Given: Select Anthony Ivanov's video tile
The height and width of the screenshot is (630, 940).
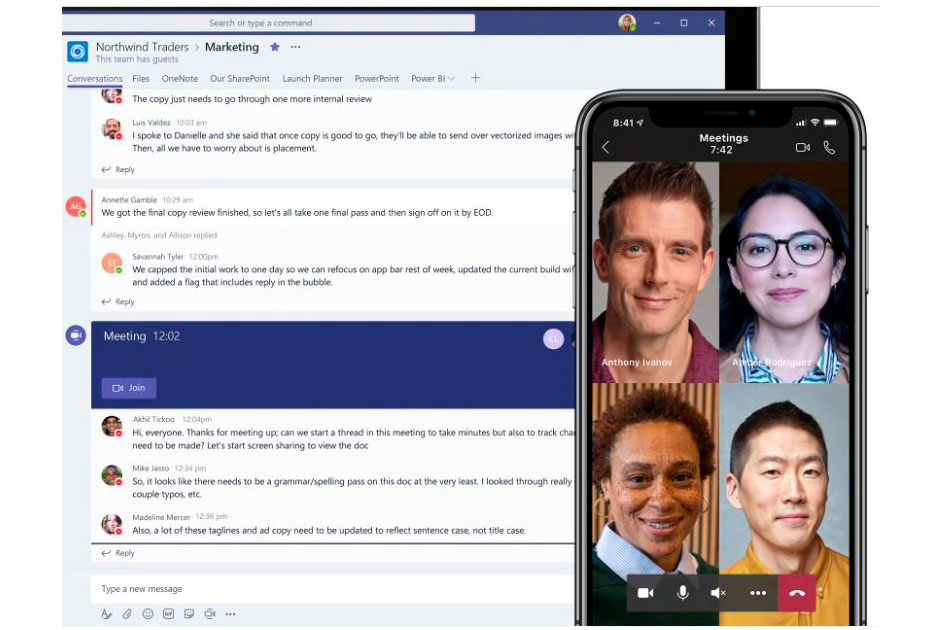Looking at the screenshot, I should (655, 272).
